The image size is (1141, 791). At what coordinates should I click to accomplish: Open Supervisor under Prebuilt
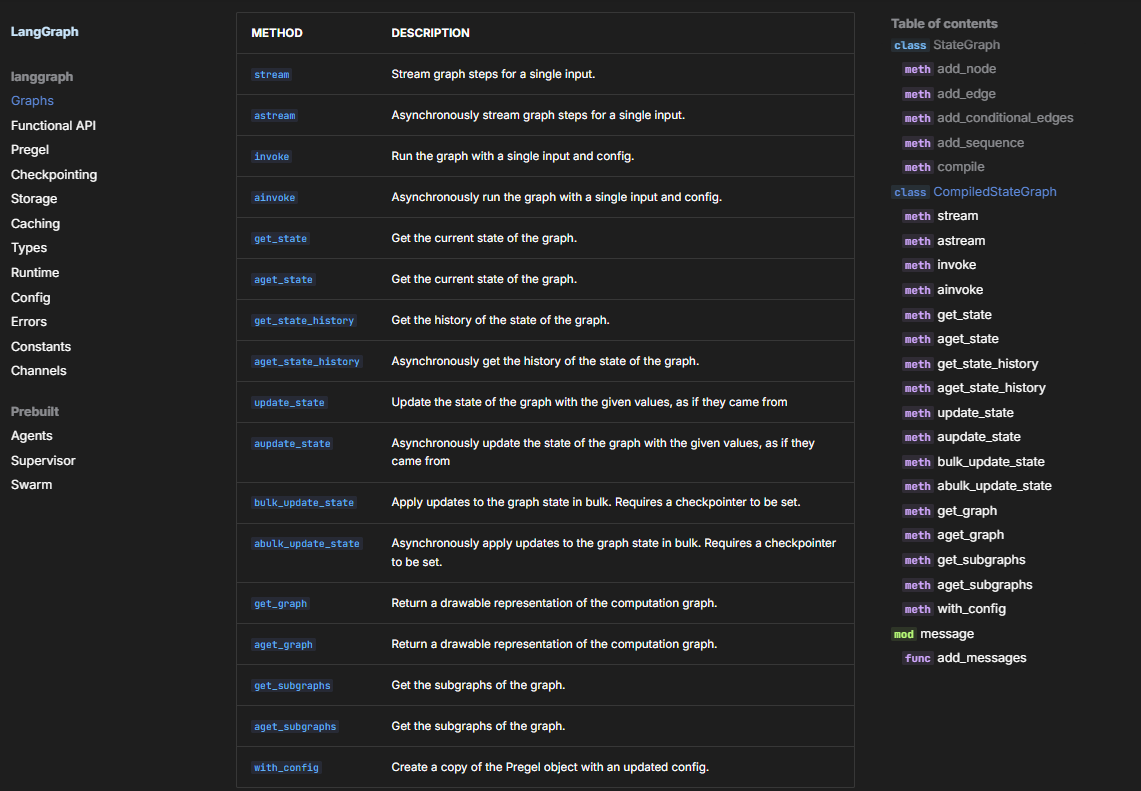point(43,461)
